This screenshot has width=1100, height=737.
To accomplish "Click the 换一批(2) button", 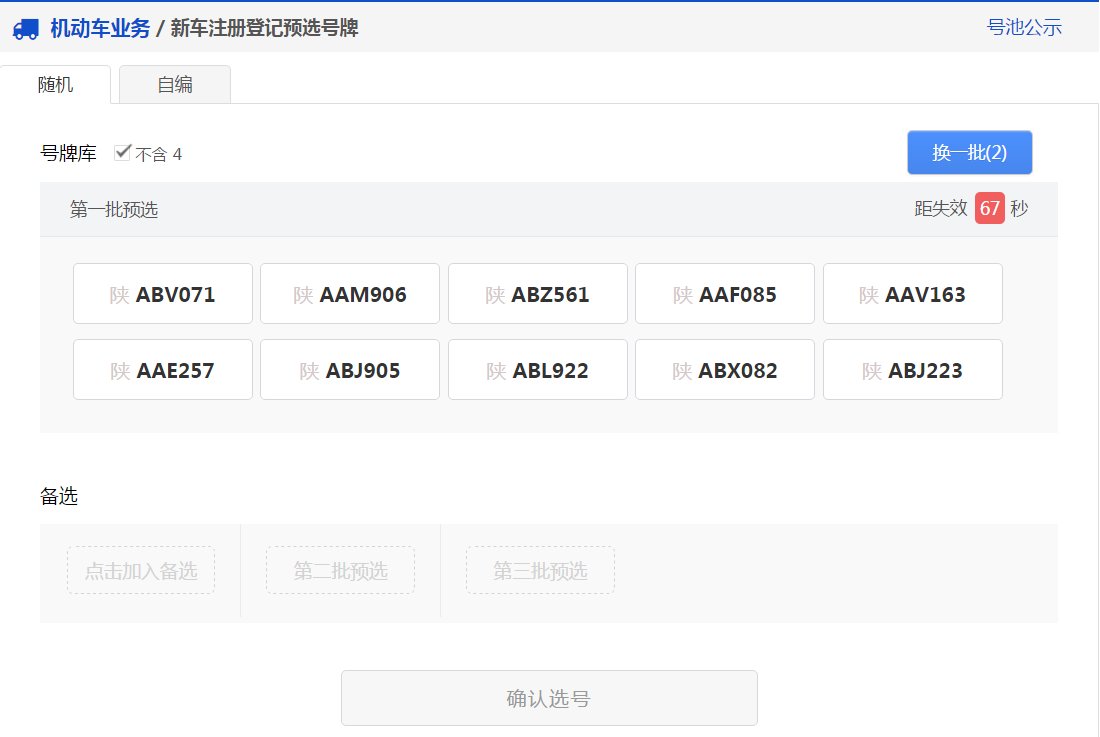I will tap(968, 152).
